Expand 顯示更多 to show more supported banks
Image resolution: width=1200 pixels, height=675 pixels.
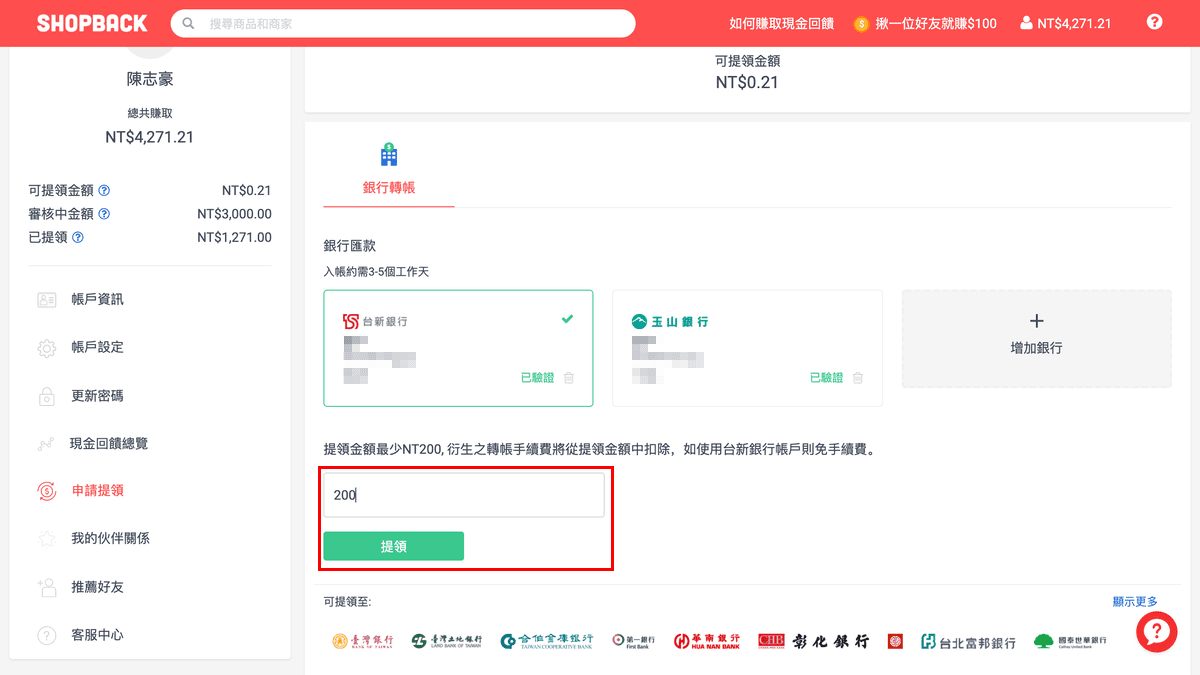(x=1135, y=600)
